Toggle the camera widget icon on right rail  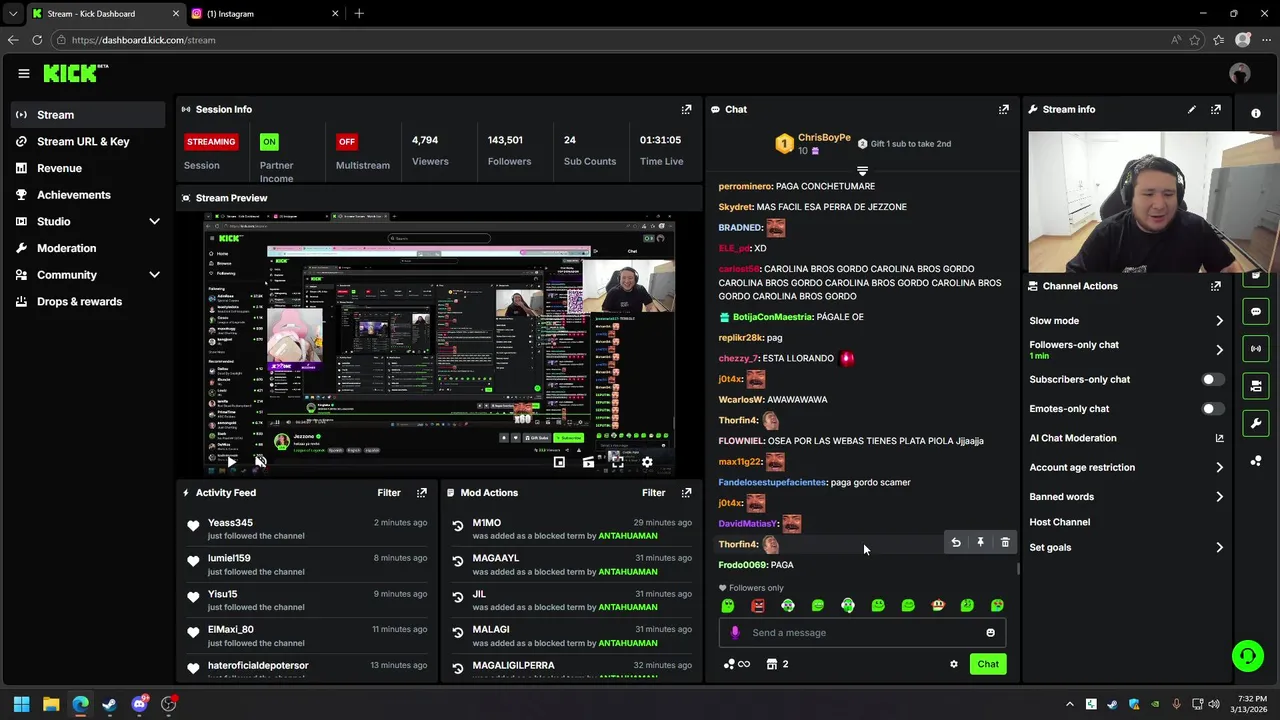[1256, 386]
